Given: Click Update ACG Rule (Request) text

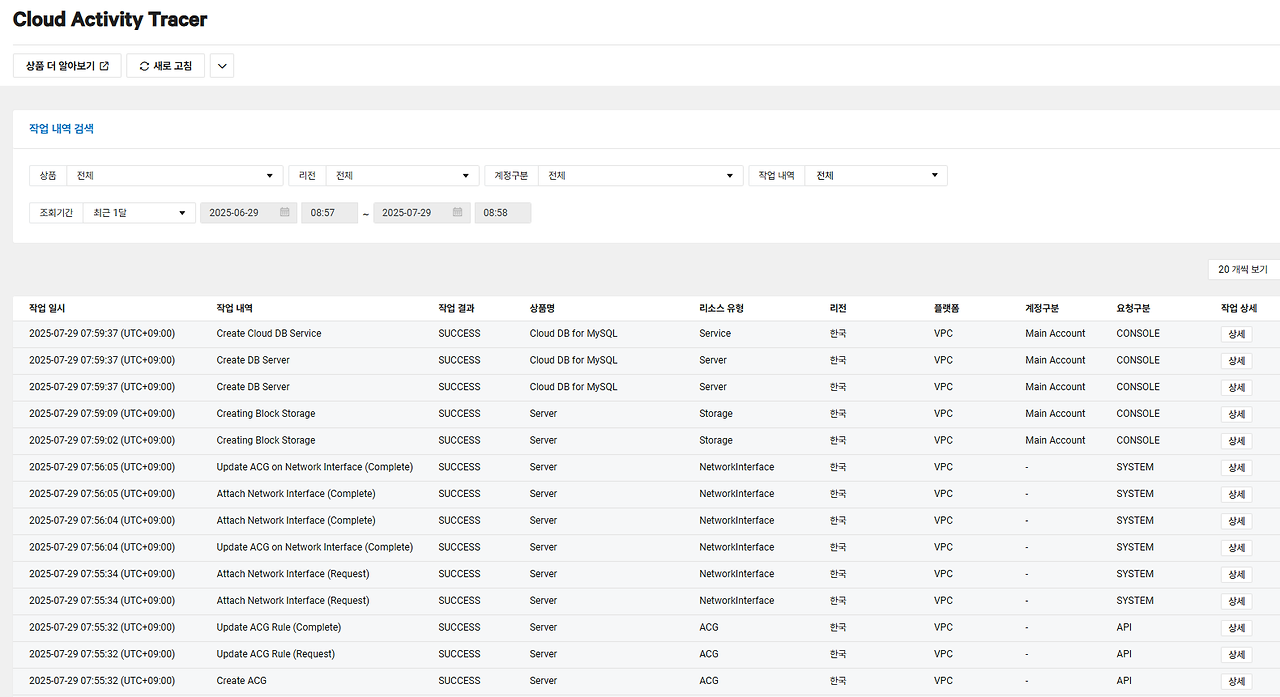Looking at the screenshot, I should point(276,654).
